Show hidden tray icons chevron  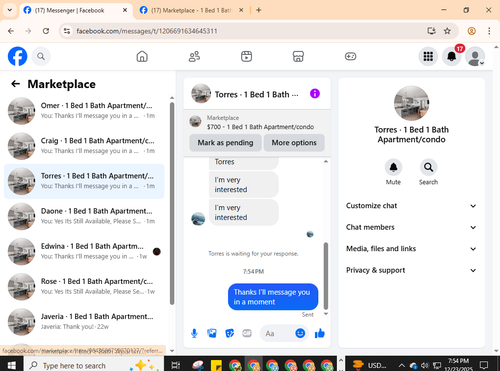[402, 365]
